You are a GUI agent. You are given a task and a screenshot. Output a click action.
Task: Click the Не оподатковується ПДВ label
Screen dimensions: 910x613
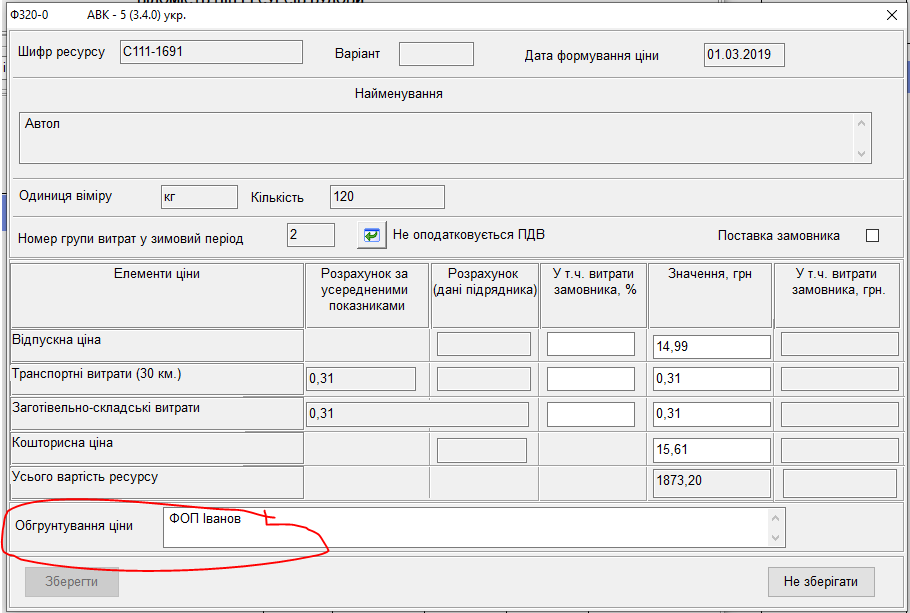tap(469, 235)
